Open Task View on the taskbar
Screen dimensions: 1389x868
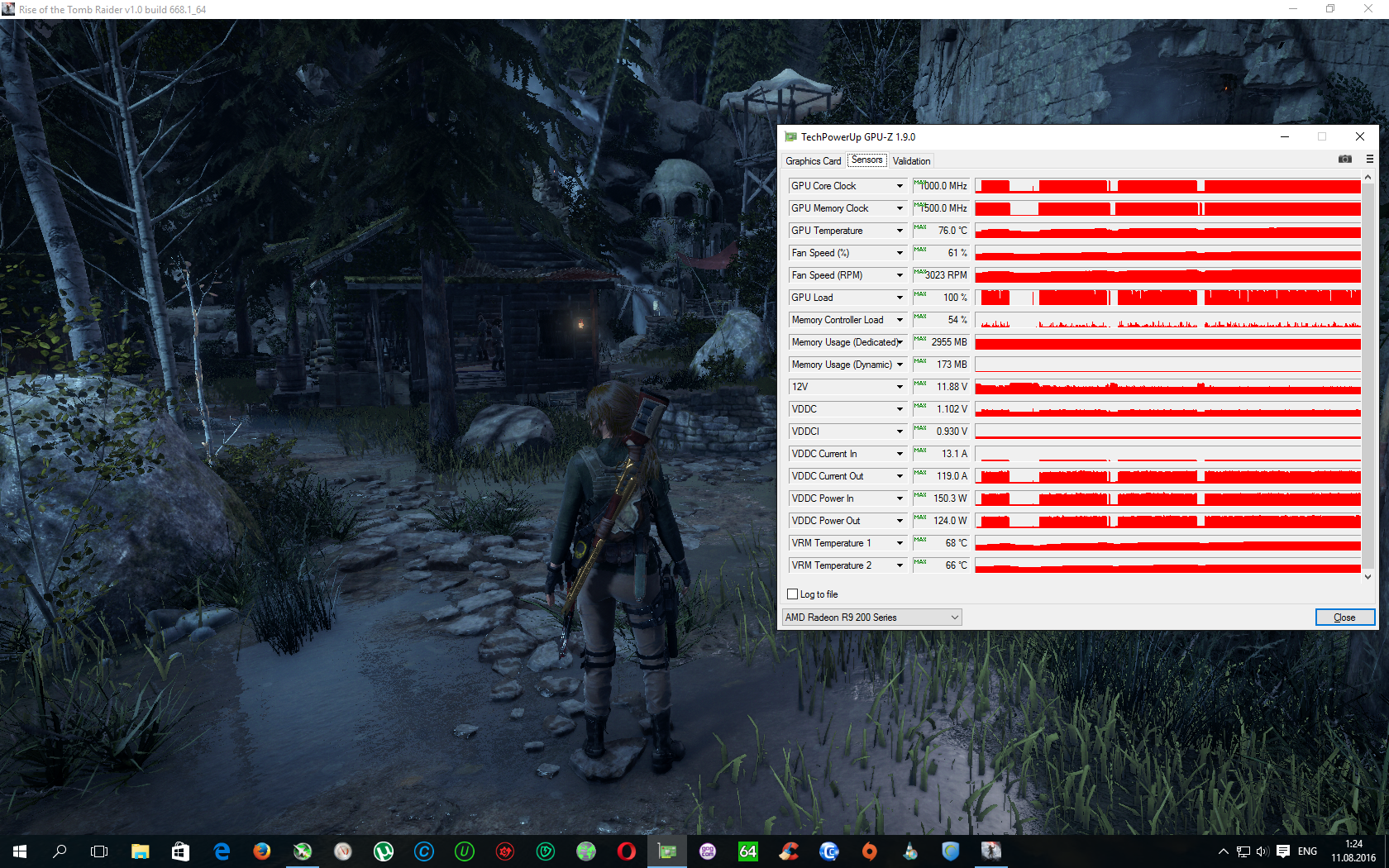[99, 851]
